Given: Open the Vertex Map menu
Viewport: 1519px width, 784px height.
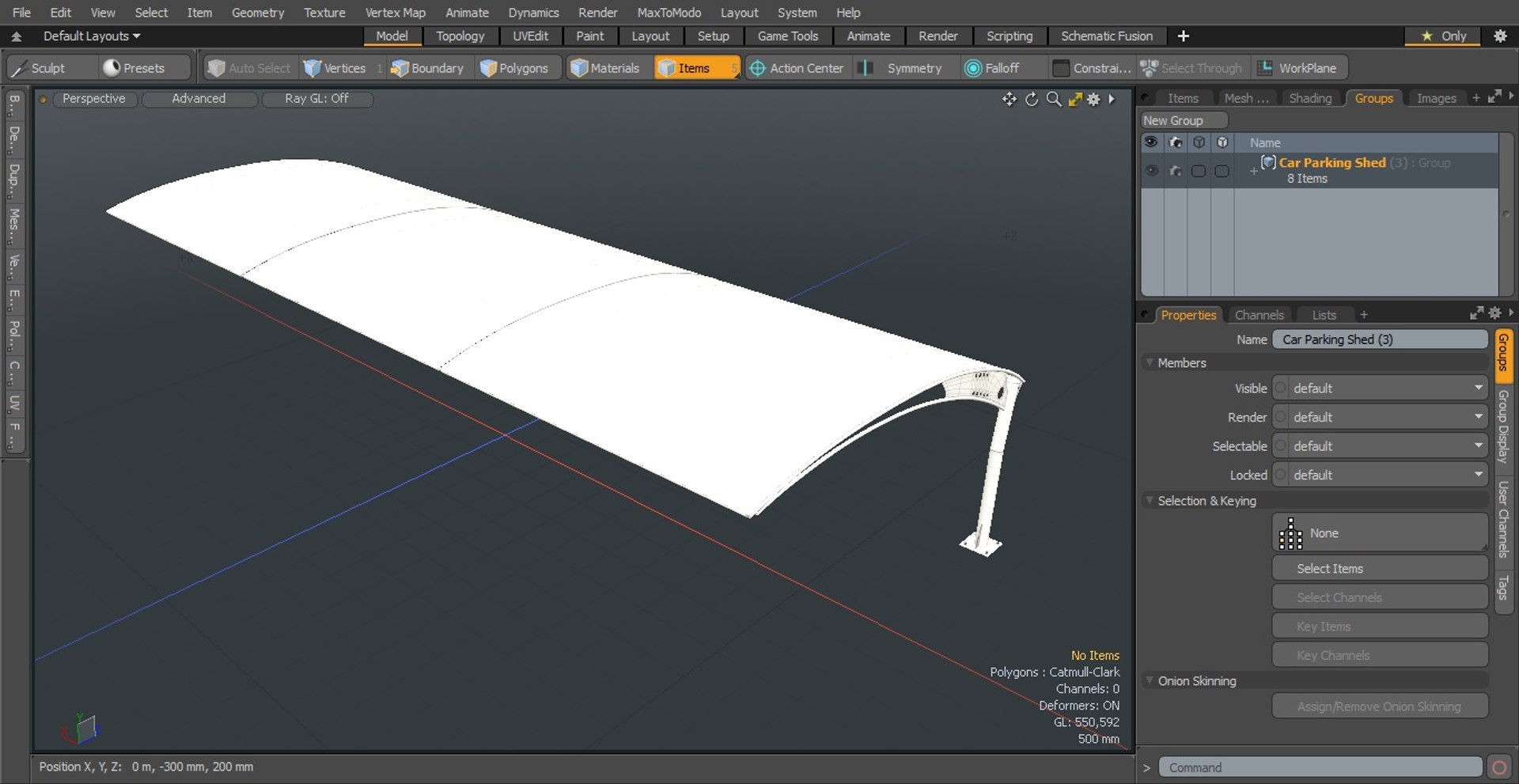Looking at the screenshot, I should tap(396, 13).
